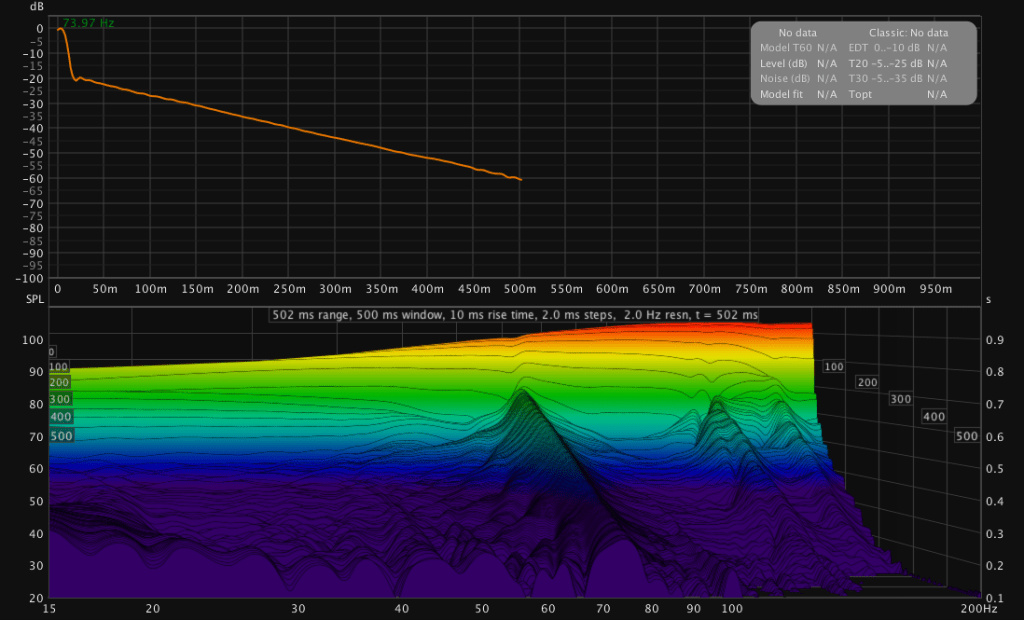Click the waterfall resonance peak near 95 Hz
The image size is (1024, 620).
pyautogui.click(x=716, y=401)
